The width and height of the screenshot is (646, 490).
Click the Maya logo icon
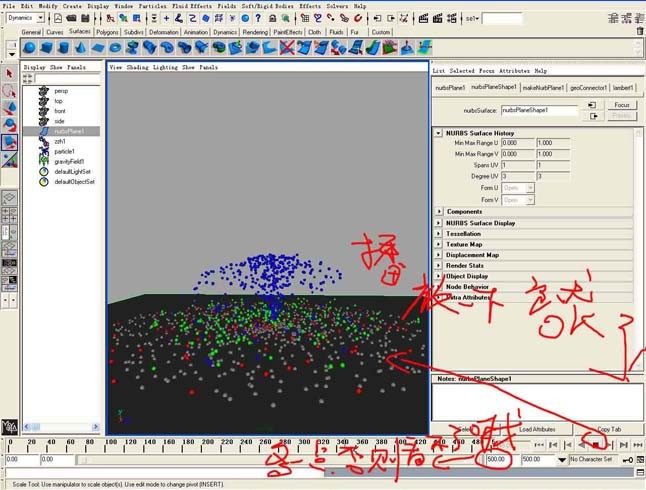point(9,427)
